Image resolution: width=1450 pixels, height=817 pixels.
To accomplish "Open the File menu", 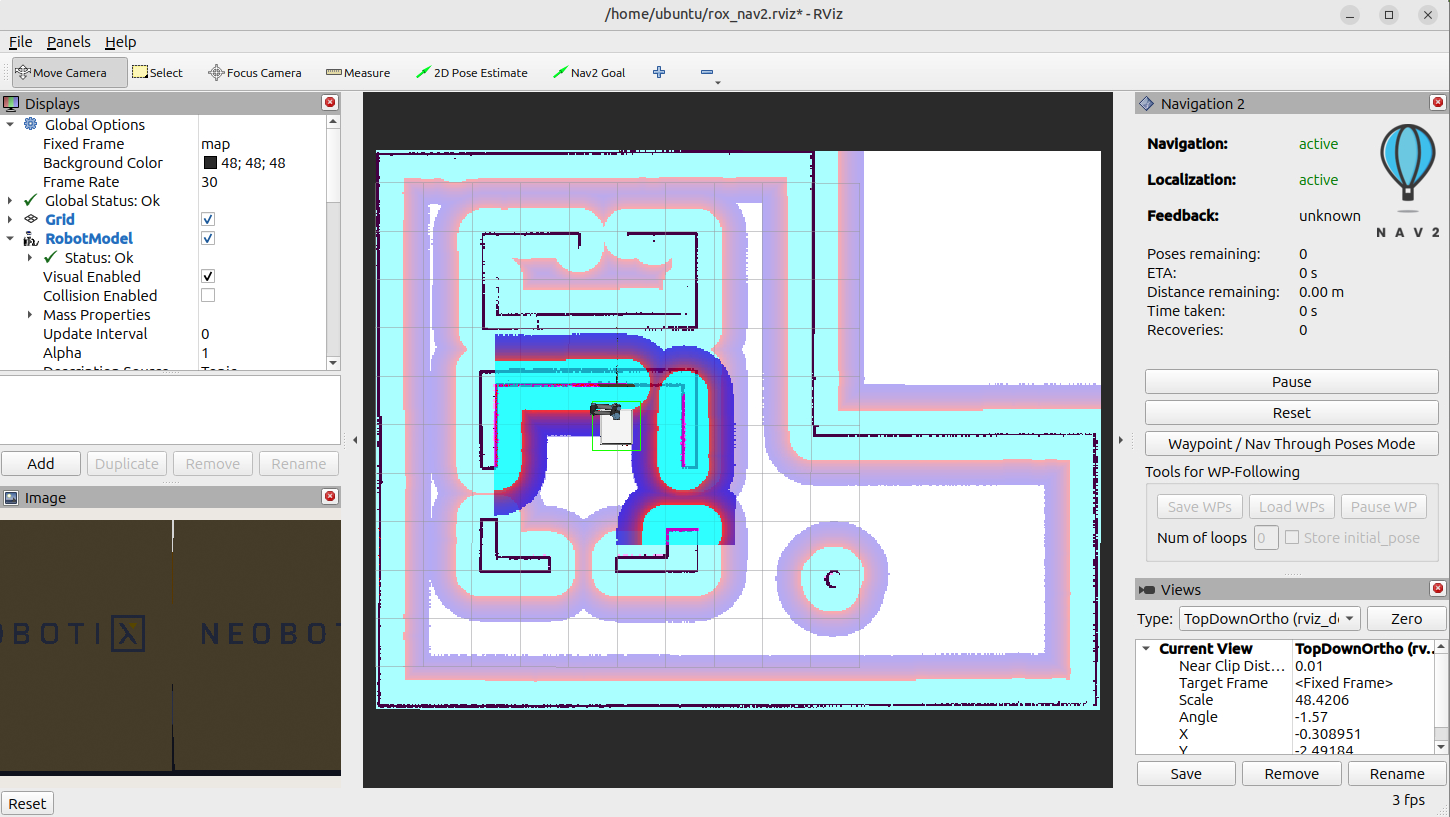I will [20, 42].
